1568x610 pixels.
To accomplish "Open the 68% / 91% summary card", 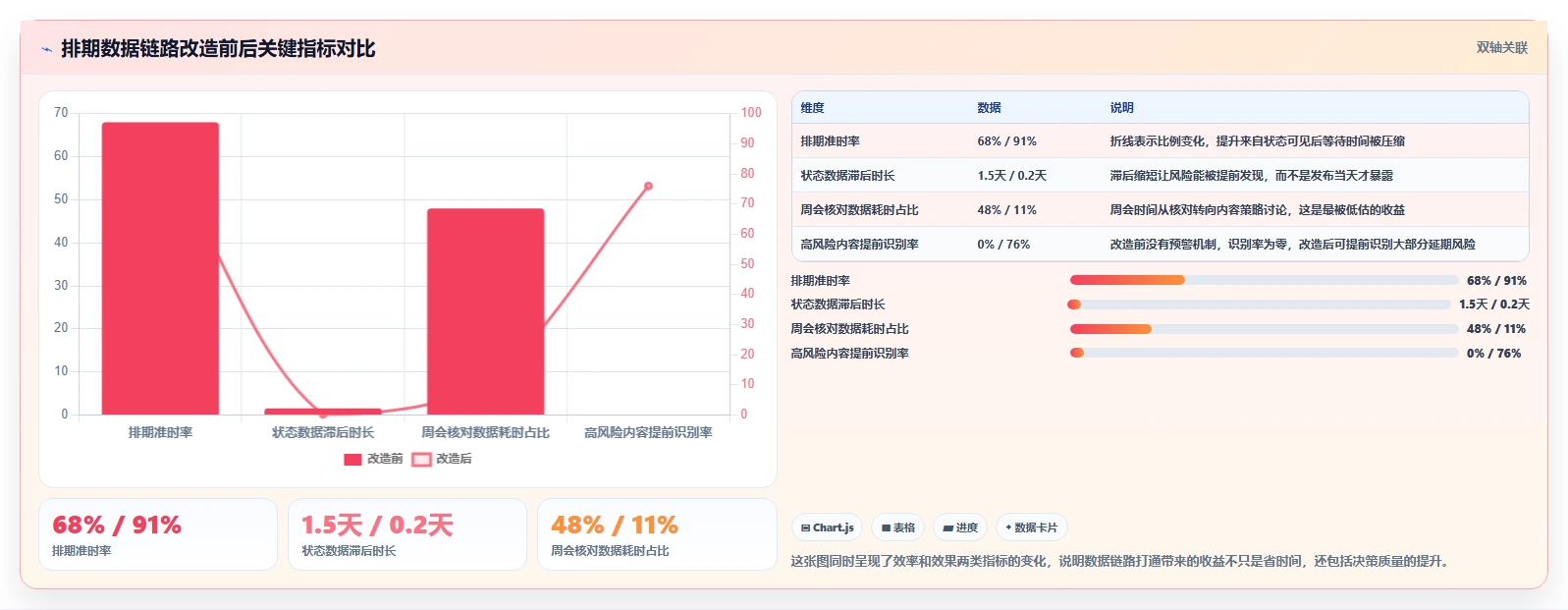I will pos(158,534).
